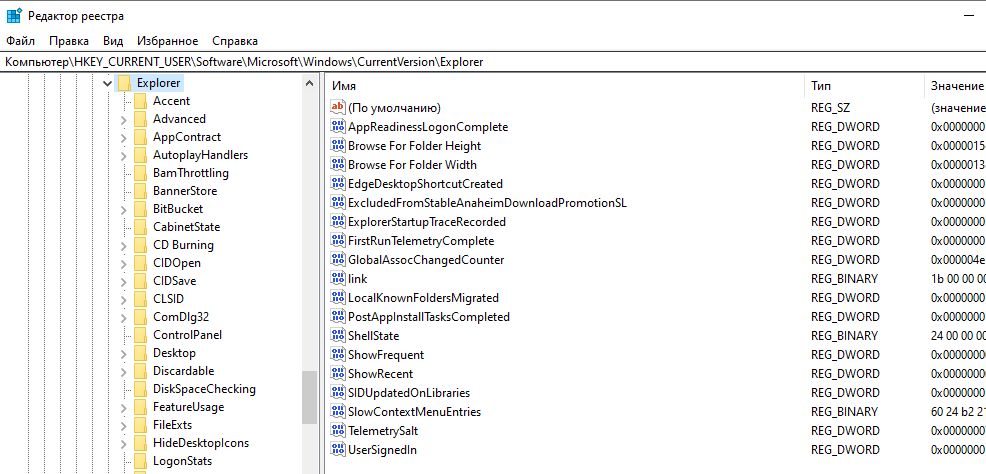Sort values by the Имя column header
986x474 pixels.
tap(565, 87)
